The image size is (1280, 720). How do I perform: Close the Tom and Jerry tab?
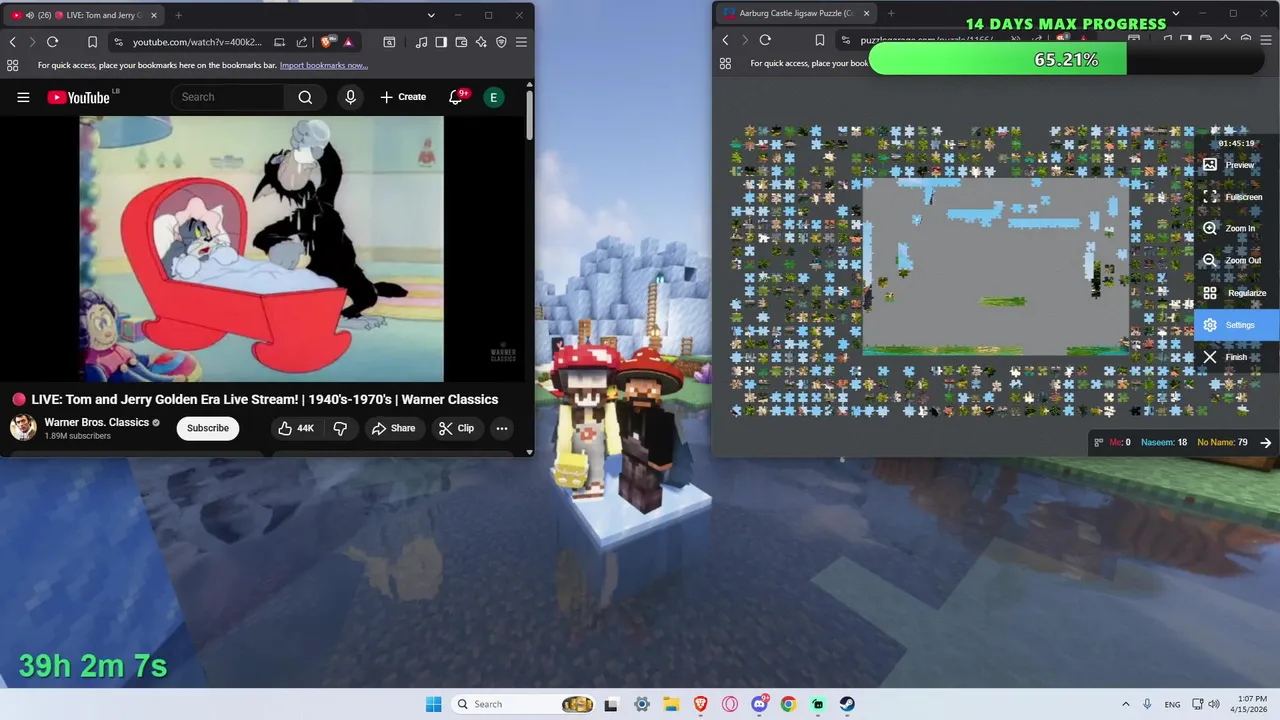(153, 15)
